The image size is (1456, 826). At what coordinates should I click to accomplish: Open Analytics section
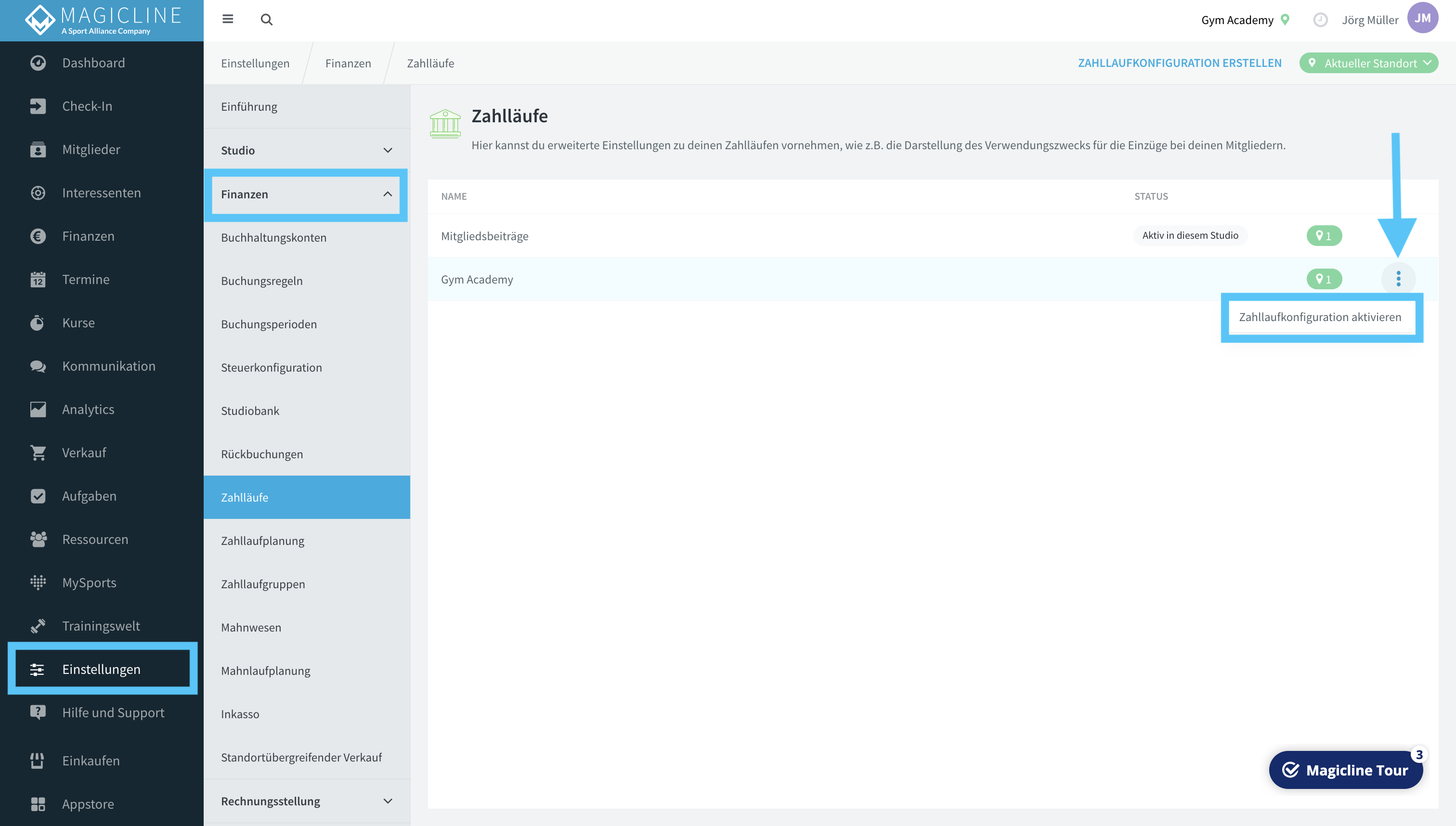(102, 409)
